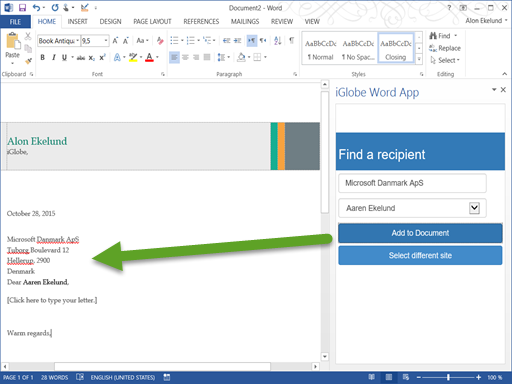
Task: Toggle Italic formatting
Action: tap(53, 57)
